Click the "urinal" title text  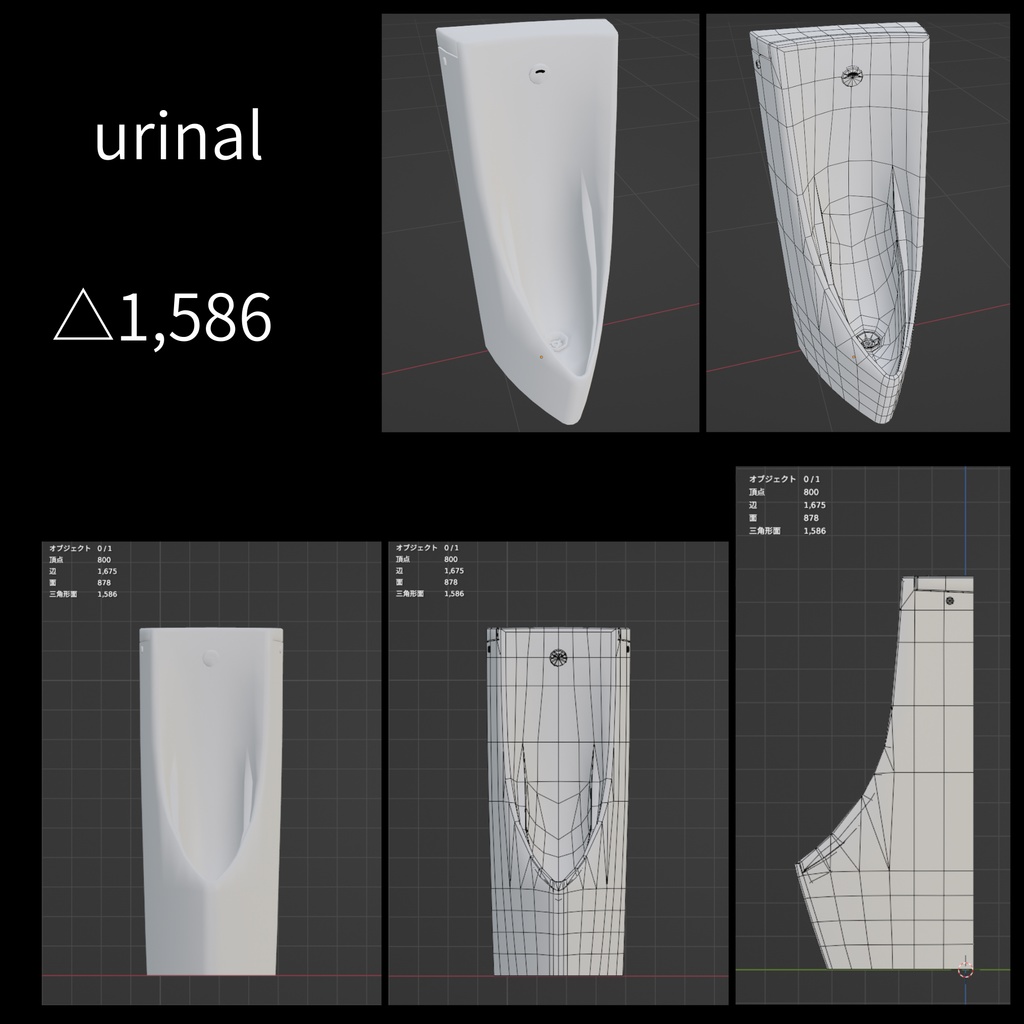178,135
